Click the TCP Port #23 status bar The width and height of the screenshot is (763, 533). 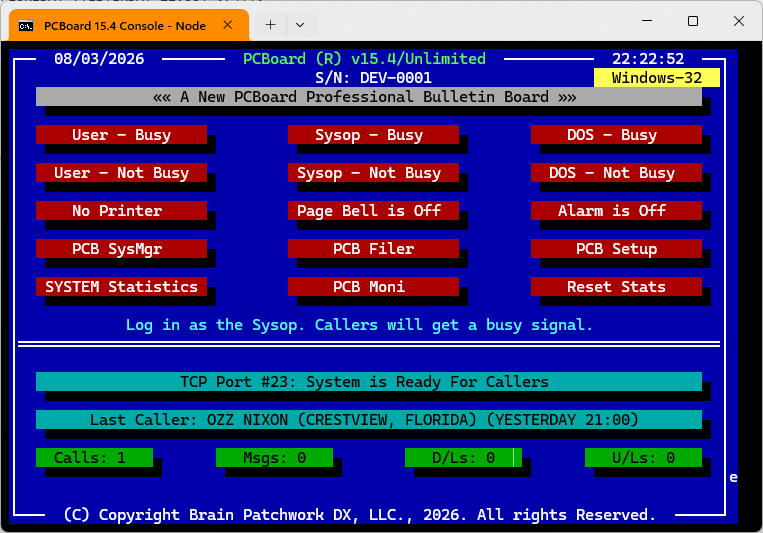tap(369, 382)
